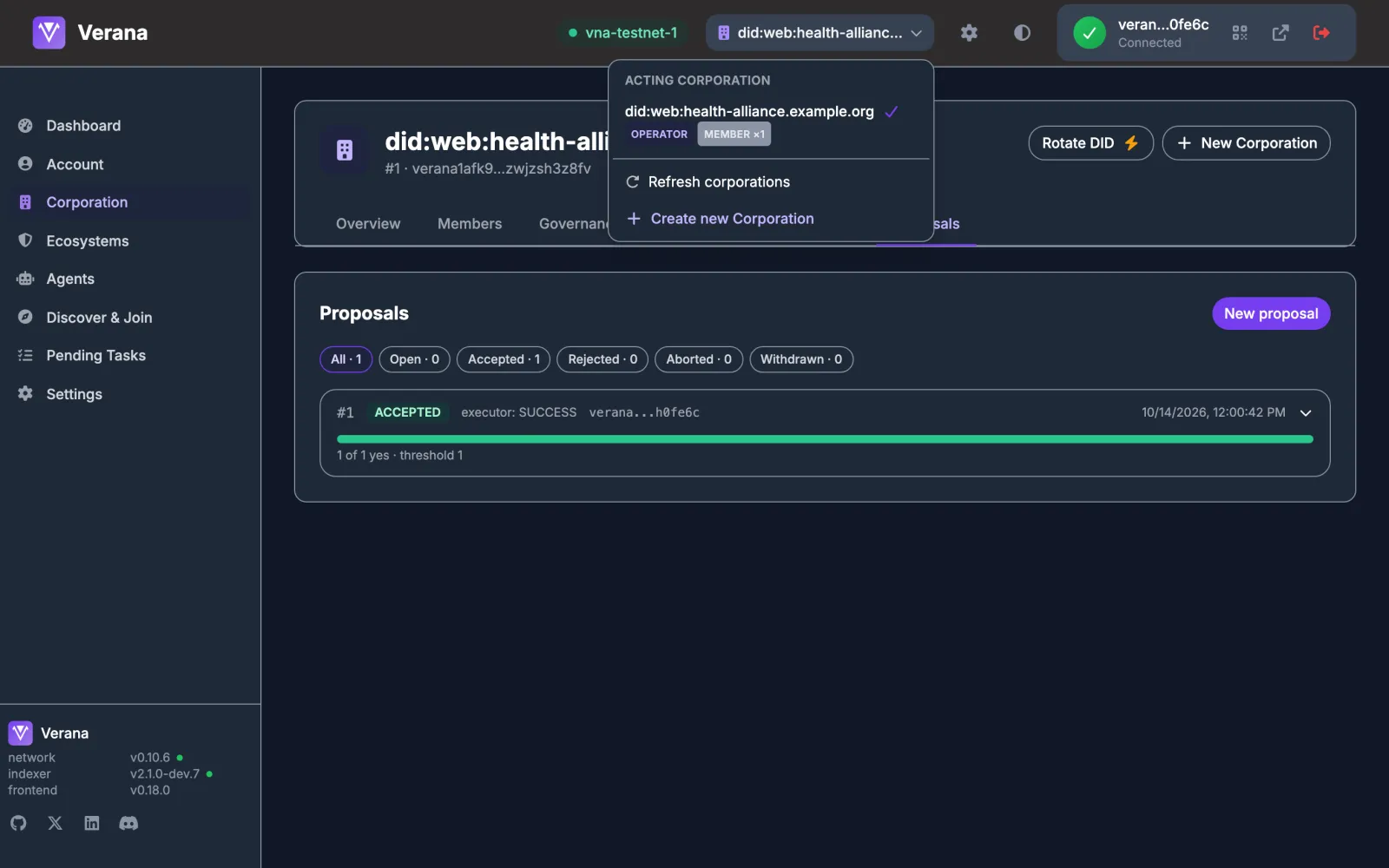The image size is (1389, 868).
Task: Click green connected checkmark badge
Action: (x=1089, y=33)
